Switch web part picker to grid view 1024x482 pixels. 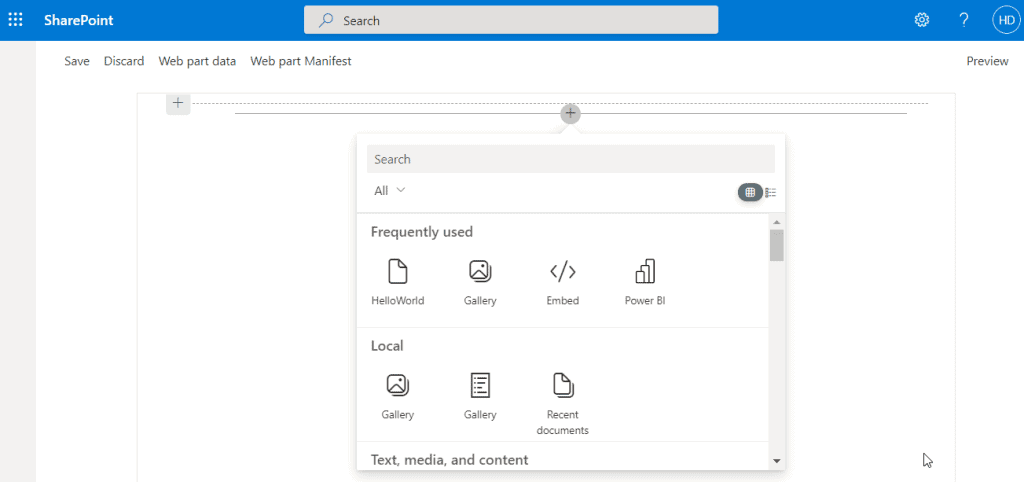click(750, 192)
